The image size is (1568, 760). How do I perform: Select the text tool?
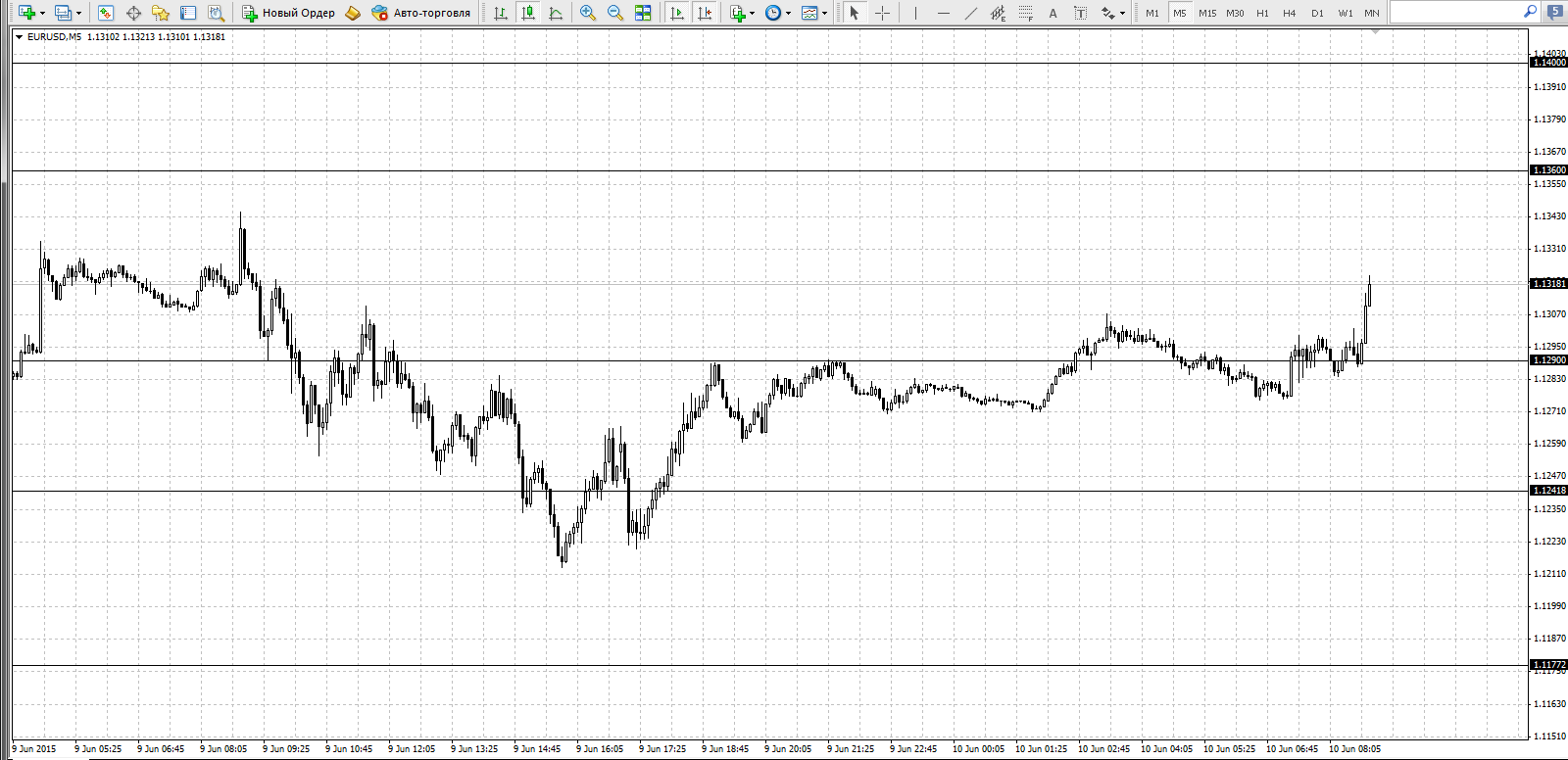1053,13
